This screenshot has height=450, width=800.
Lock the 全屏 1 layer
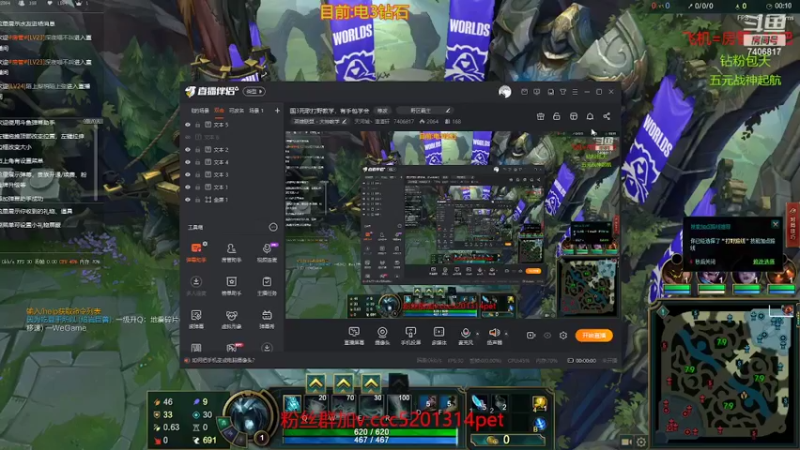[x=197, y=199]
